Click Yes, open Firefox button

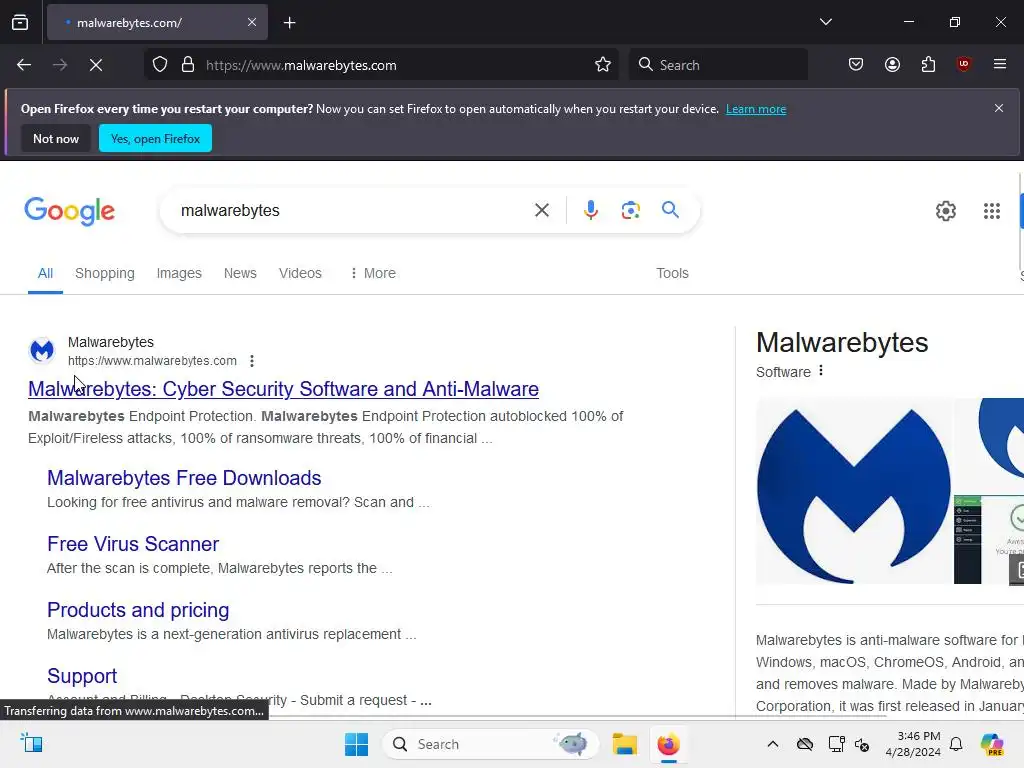tap(155, 138)
